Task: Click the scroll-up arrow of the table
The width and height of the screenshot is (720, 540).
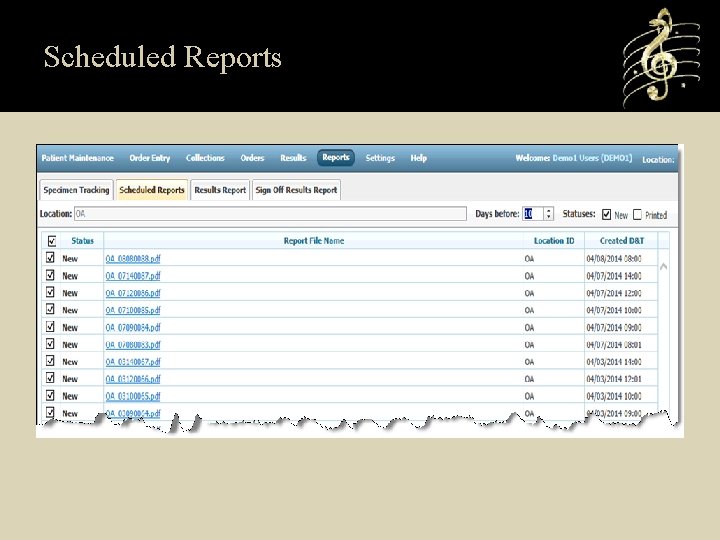Action: tap(664, 266)
